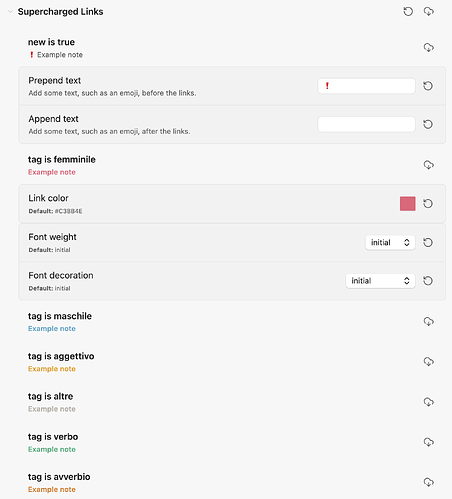Screen dimensions: 452x499
Task: Click import icon for 'tag is maschile'
Action: pyautogui.click(x=429, y=321)
